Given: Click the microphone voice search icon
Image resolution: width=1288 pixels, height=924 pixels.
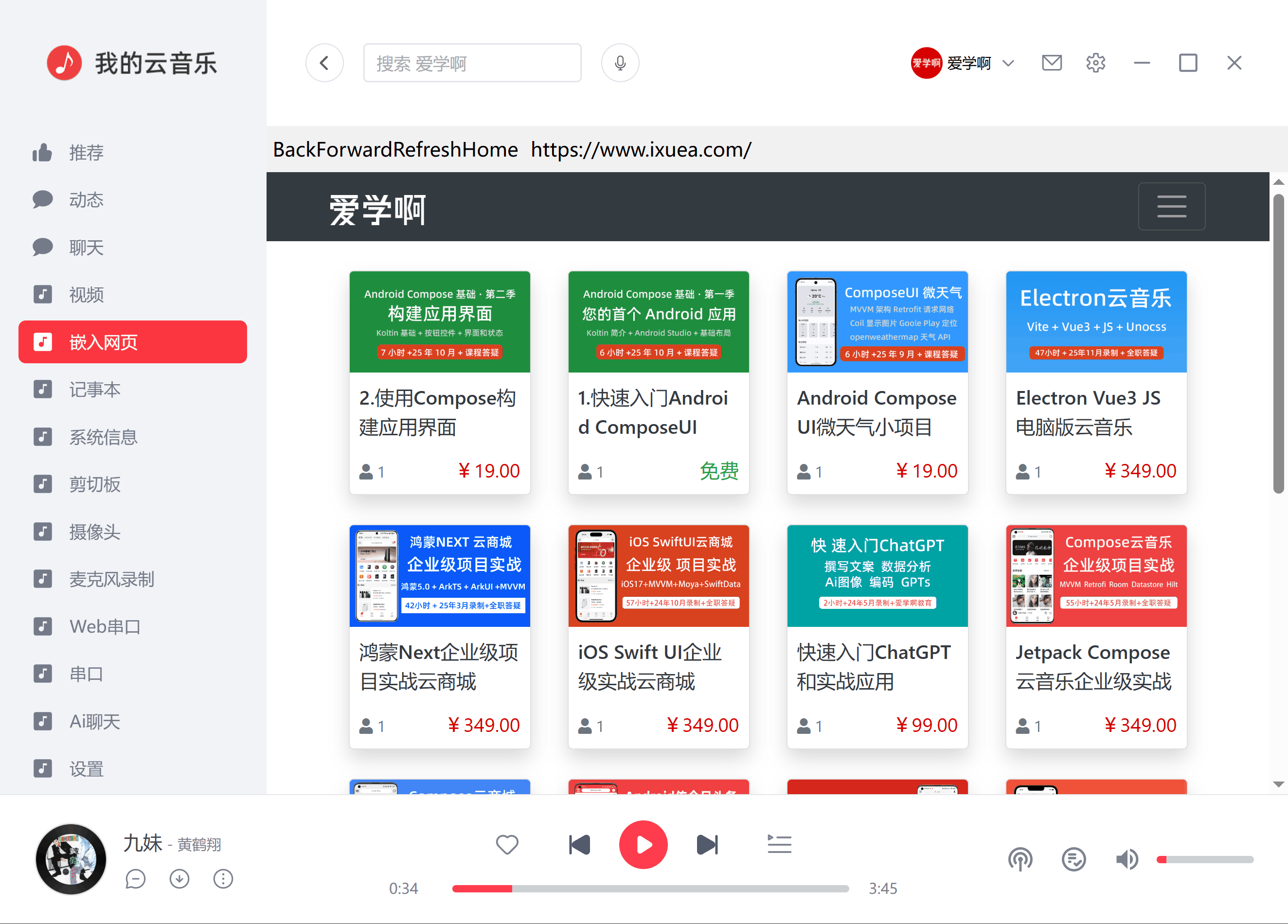Looking at the screenshot, I should pos(620,63).
